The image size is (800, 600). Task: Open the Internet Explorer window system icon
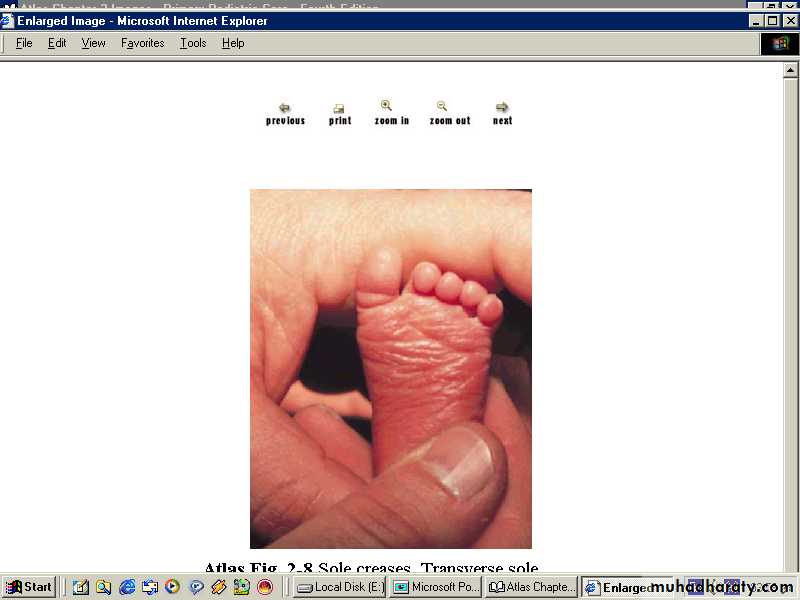point(8,20)
